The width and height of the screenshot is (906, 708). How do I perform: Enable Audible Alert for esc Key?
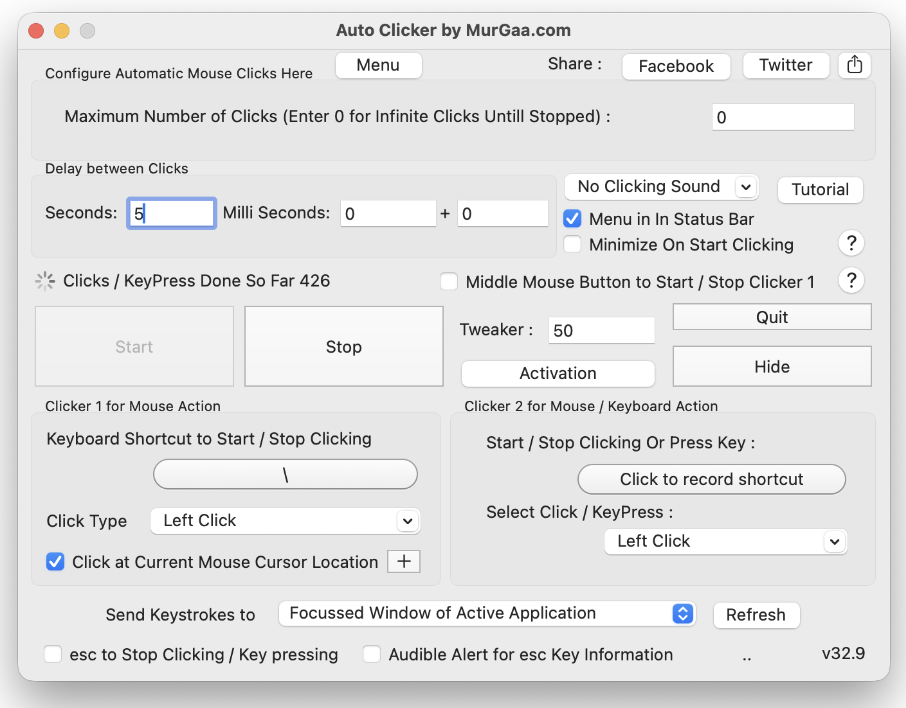372,655
